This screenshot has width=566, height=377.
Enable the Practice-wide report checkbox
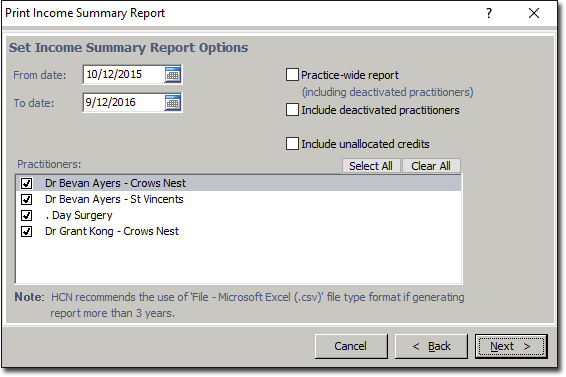pyautogui.click(x=292, y=75)
